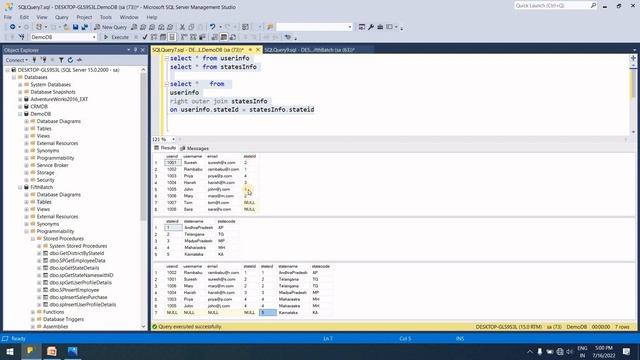640x360 pixels.
Task: Close the Object Explorer panel
Action: click(x=143, y=50)
